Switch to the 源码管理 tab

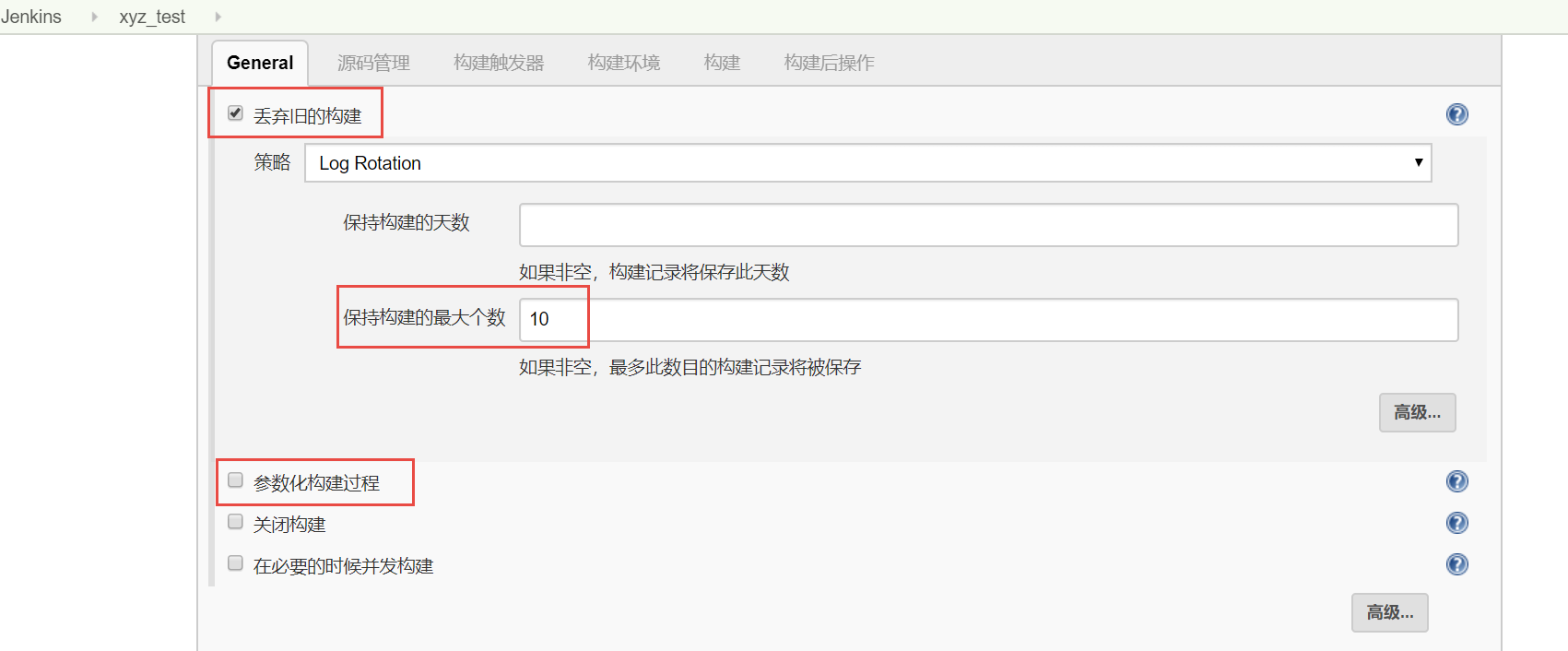pyautogui.click(x=373, y=63)
